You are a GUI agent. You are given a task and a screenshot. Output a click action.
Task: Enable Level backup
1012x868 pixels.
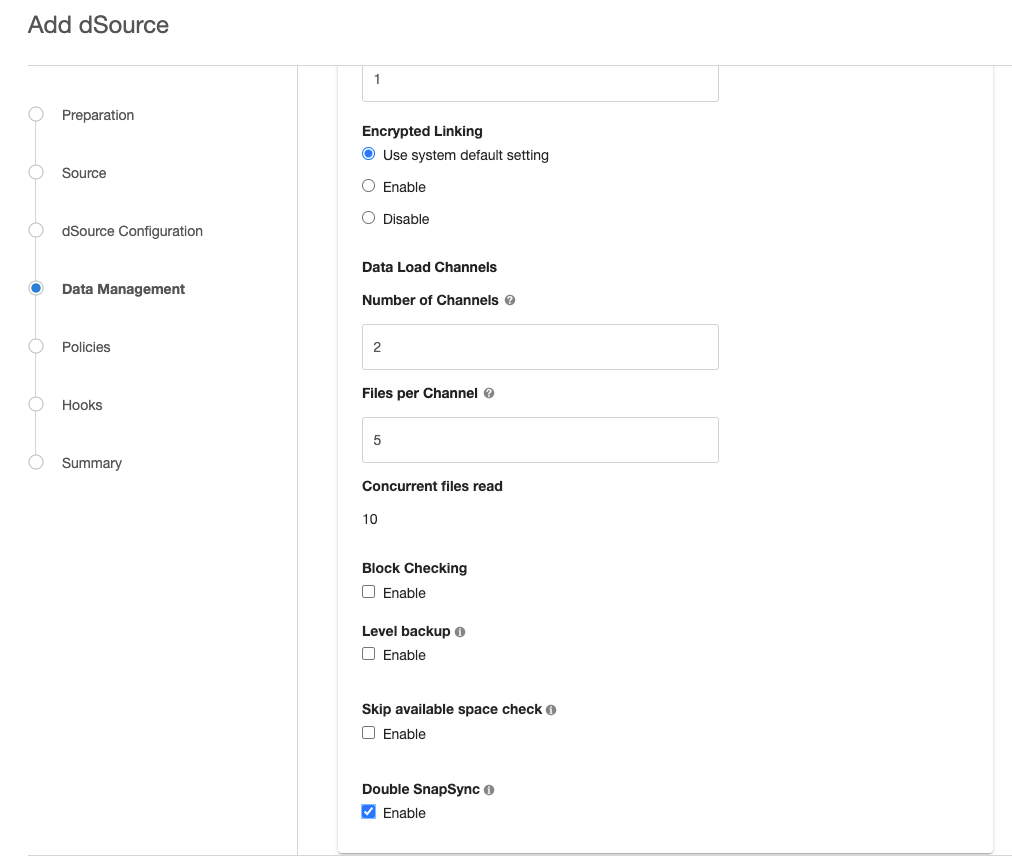pos(368,654)
